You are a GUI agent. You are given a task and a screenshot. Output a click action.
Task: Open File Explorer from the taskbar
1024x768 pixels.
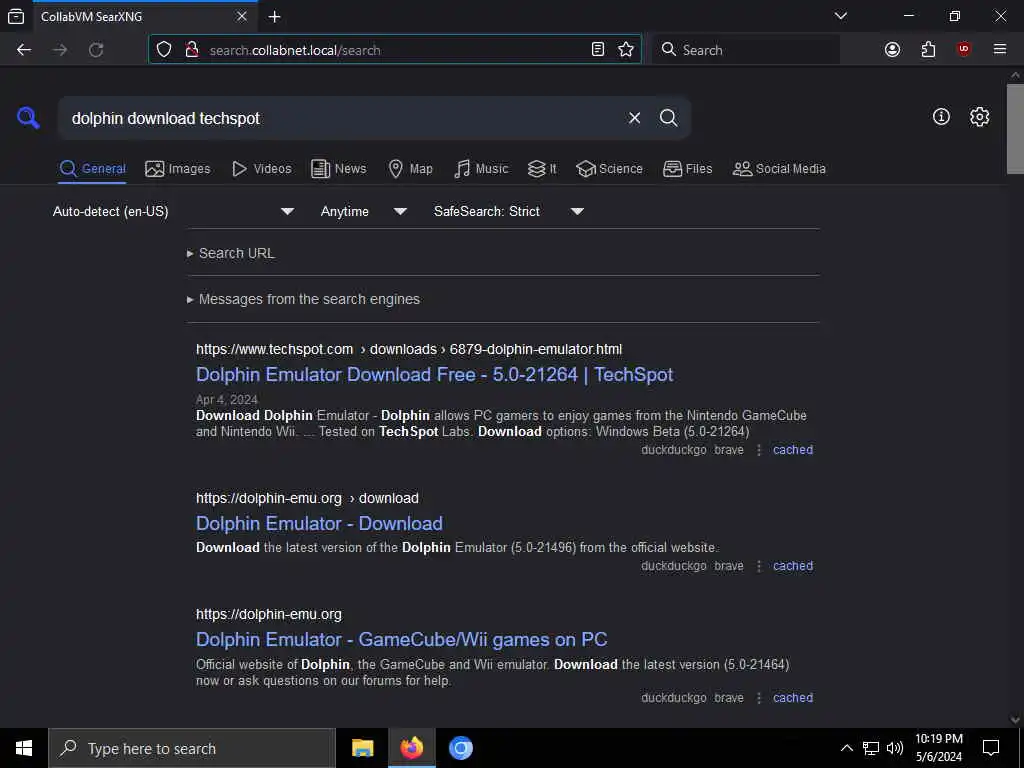(362, 748)
